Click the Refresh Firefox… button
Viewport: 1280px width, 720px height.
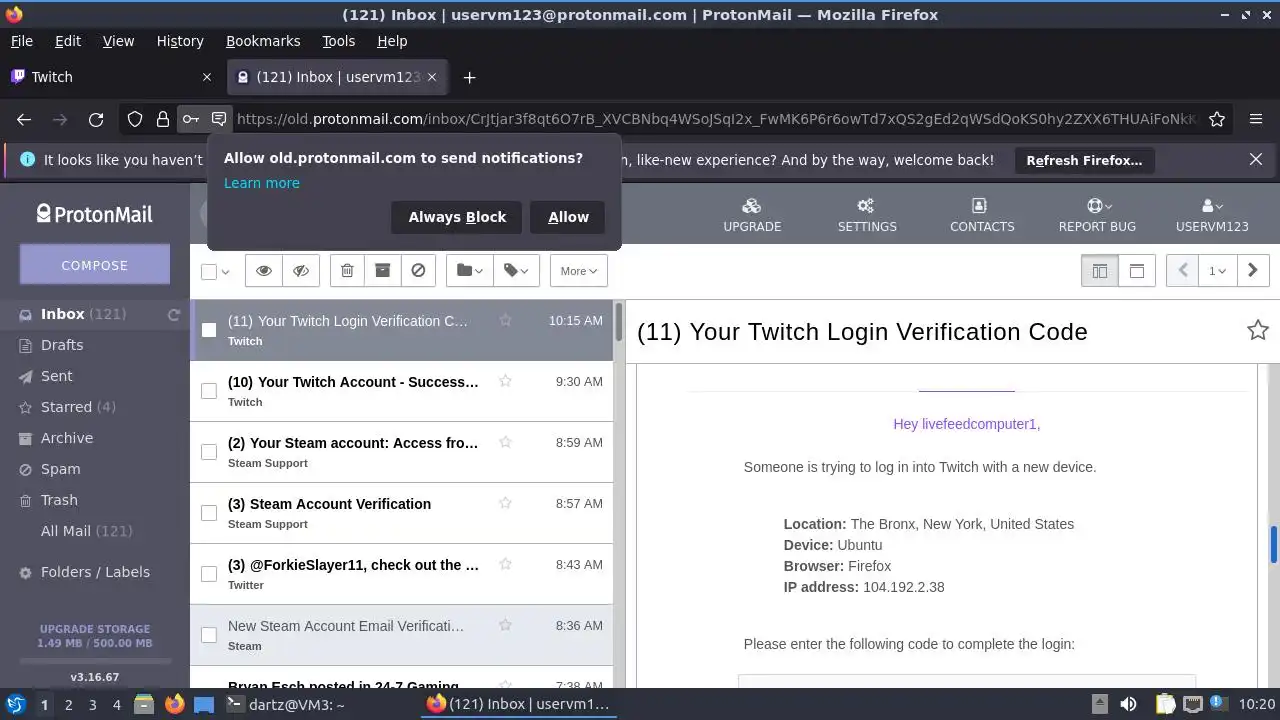1084,160
